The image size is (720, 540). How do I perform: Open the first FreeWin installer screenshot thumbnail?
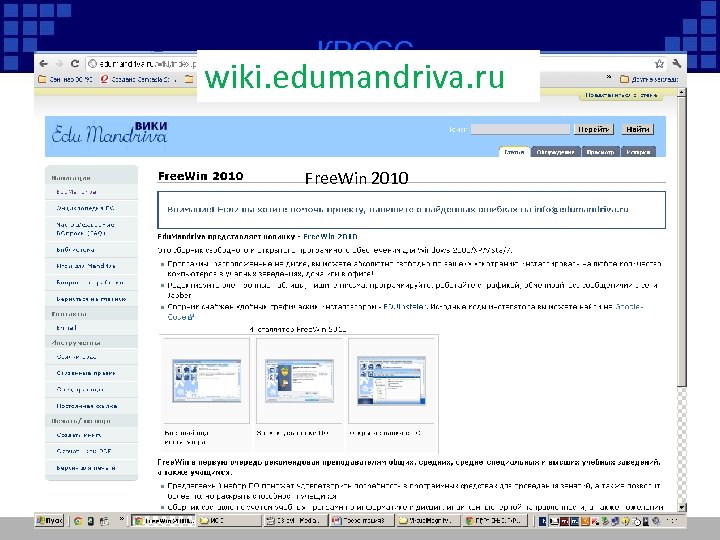coord(206,381)
